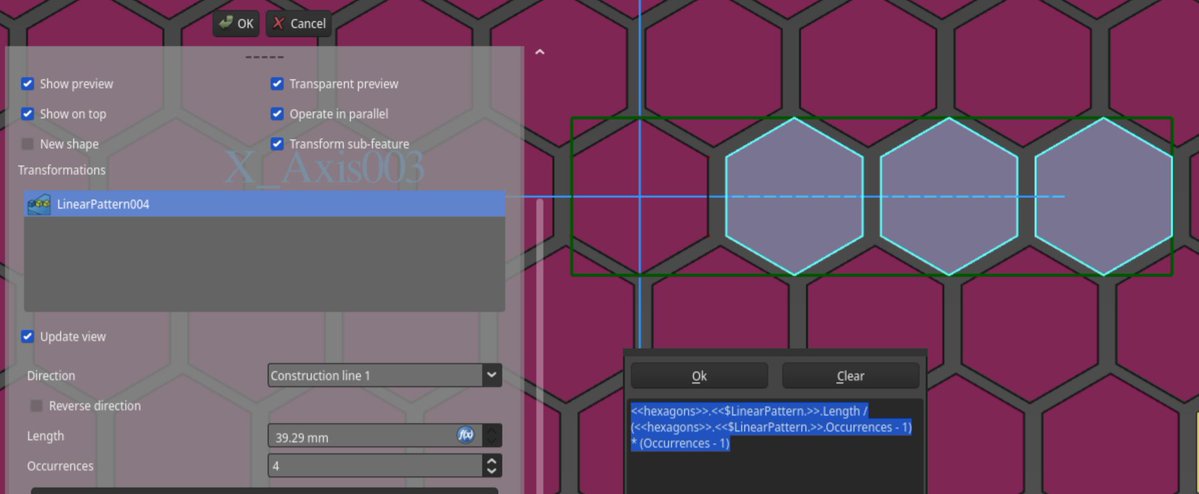Toggle Update view checkbox
Image resolution: width=1199 pixels, height=494 pixels.
(x=28, y=336)
